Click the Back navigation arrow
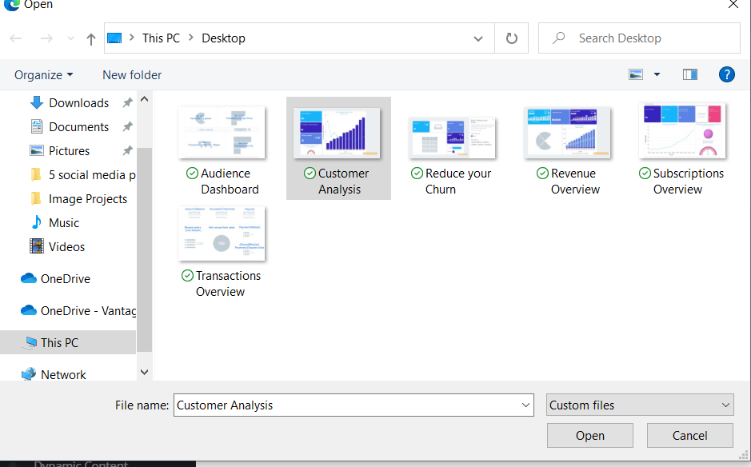Screen dimensions: 751x467 [16, 39]
